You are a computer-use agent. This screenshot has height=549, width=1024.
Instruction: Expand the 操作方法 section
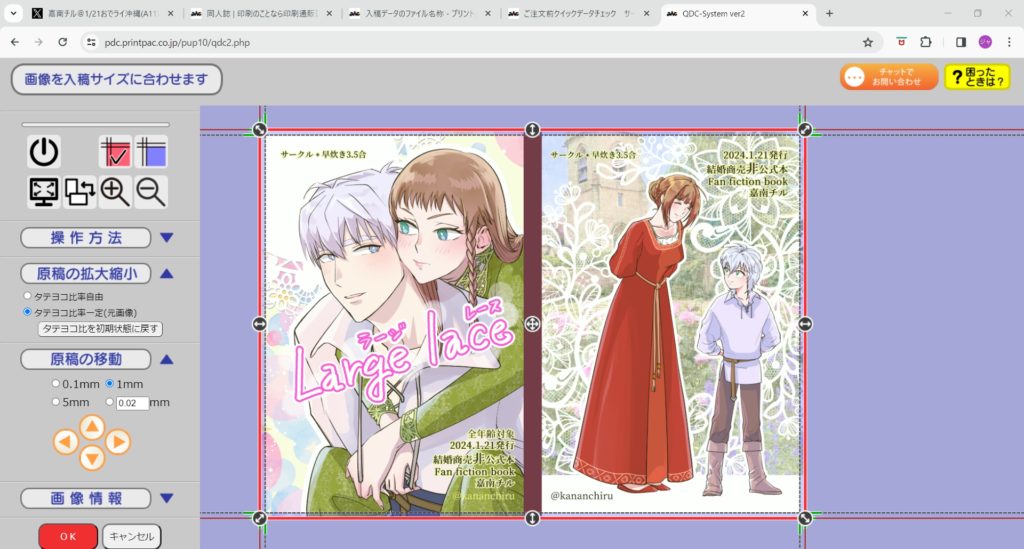coord(166,238)
